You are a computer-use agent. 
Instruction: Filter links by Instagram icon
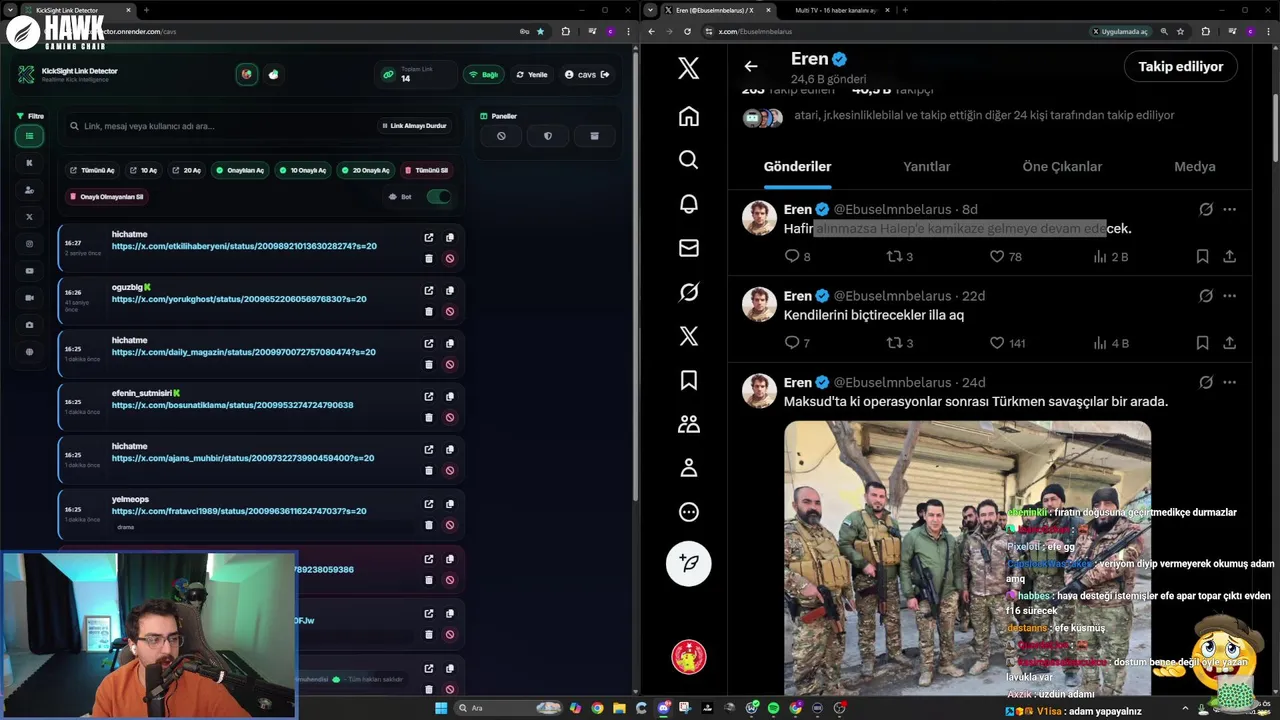(x=29, y=244)
